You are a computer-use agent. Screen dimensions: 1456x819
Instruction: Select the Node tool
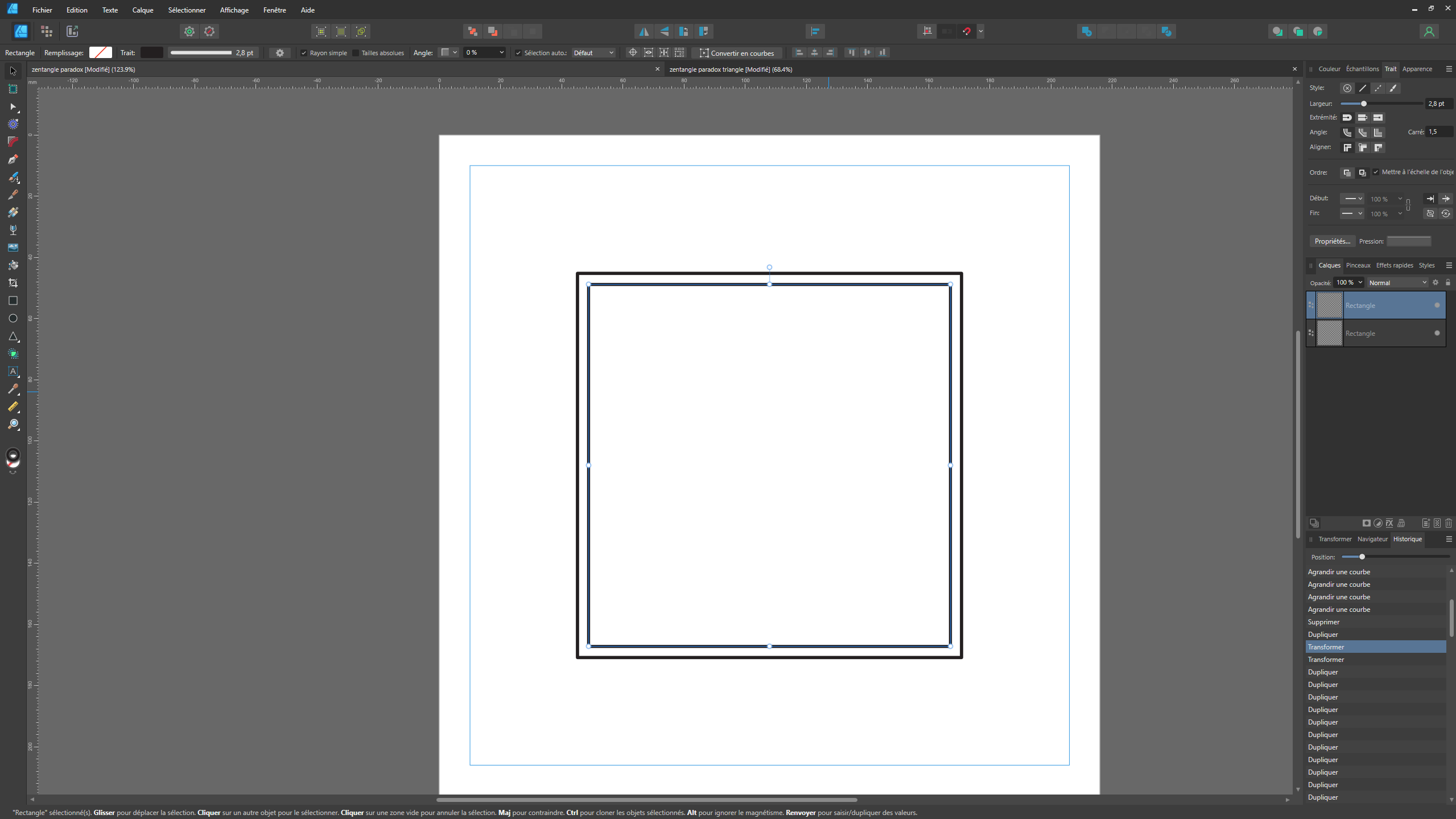13,106
